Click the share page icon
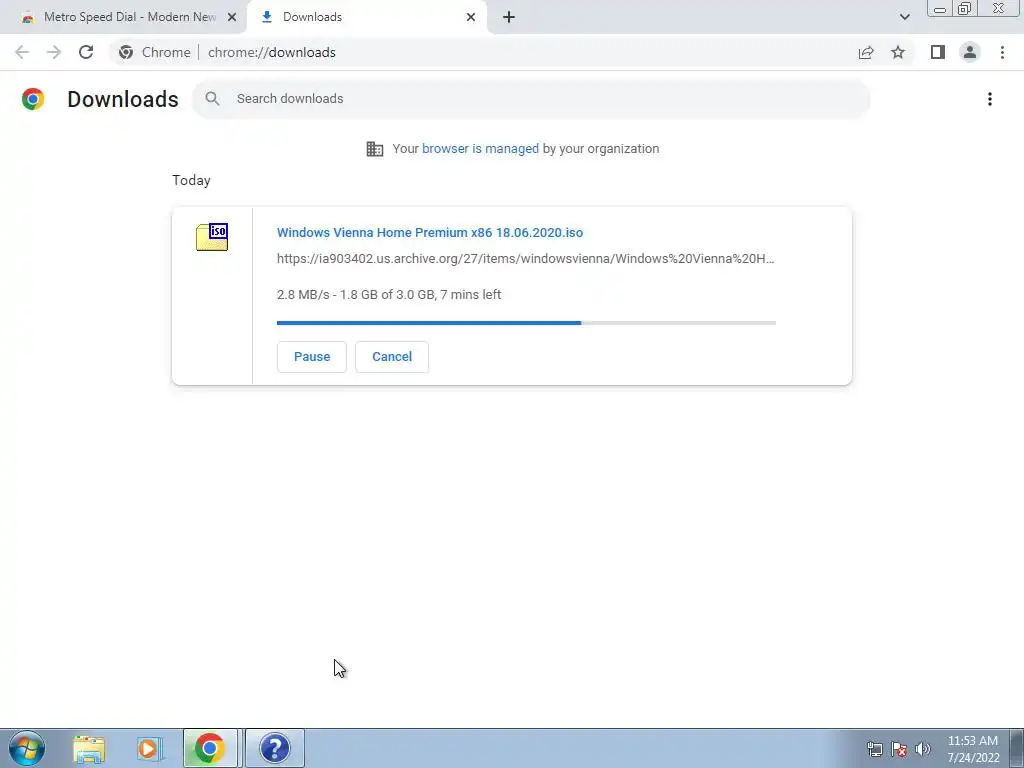 coord(866,52)
